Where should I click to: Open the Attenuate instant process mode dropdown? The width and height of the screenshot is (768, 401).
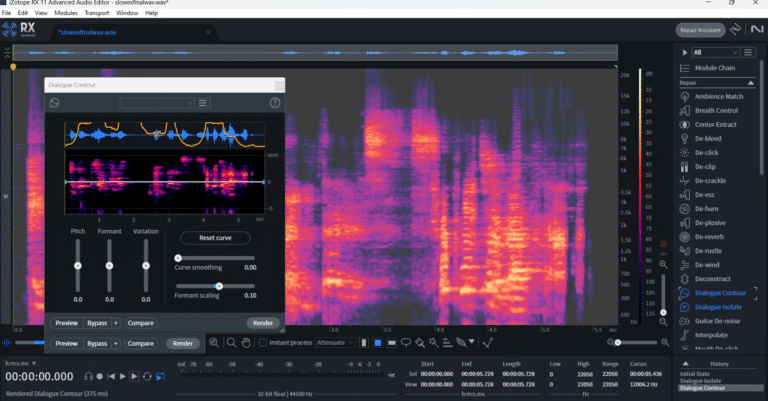click(335, 343)
